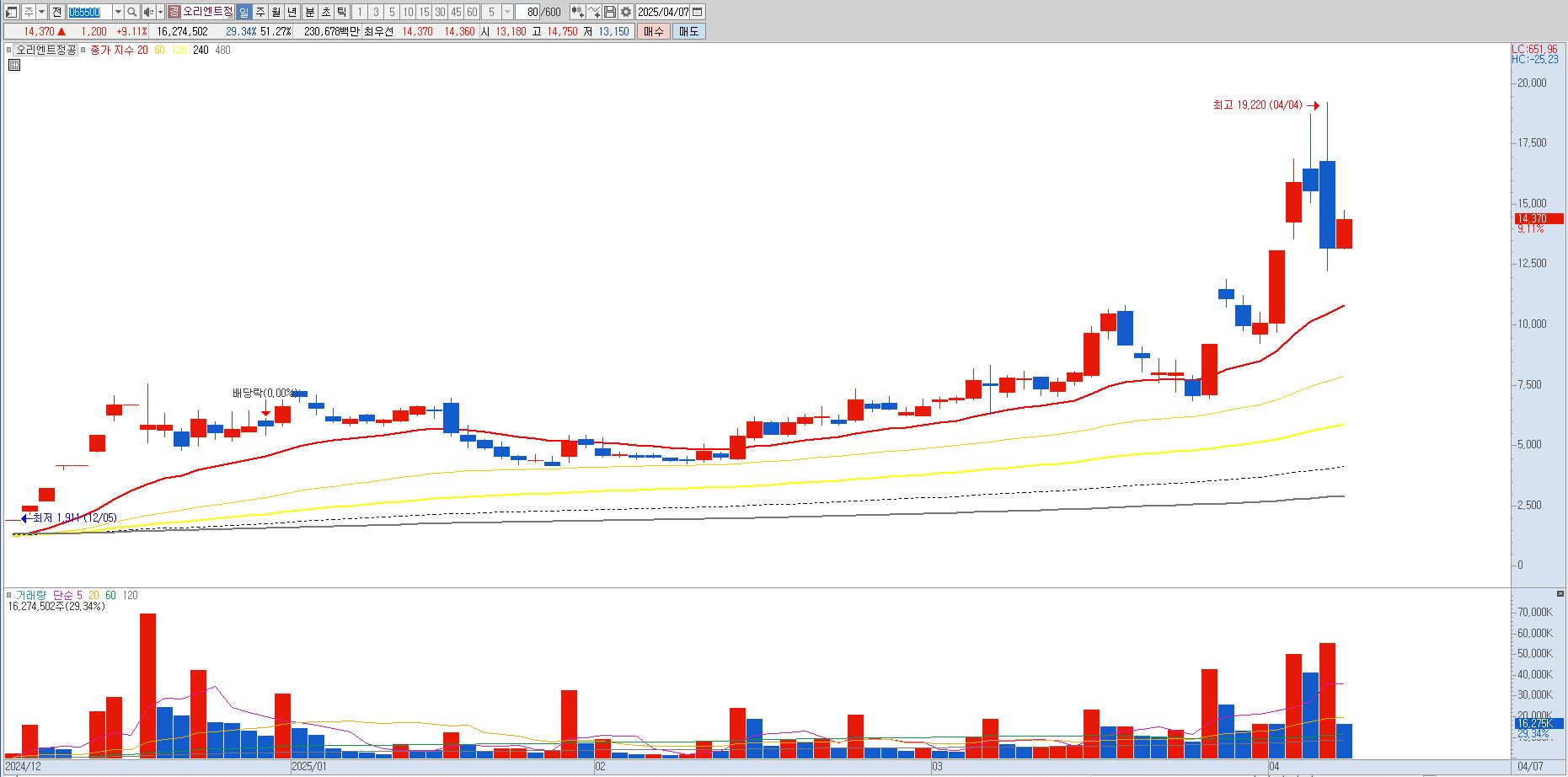Select the 10 interval preset
Viewport: 1568px width, 777px height.
point(408,12)
